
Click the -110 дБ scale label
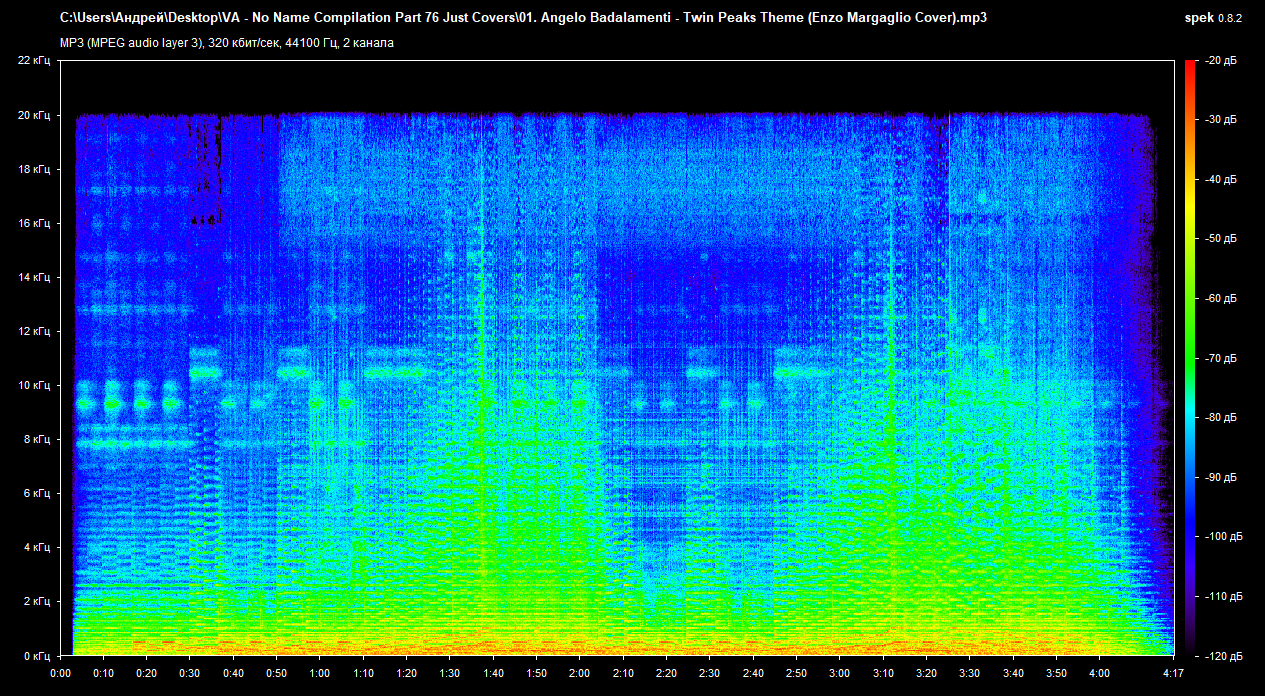(1225, 596)
